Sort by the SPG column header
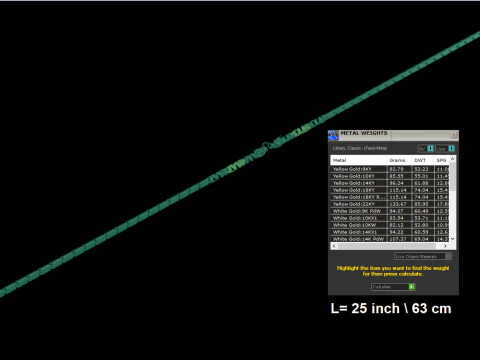 pos(442,160)
